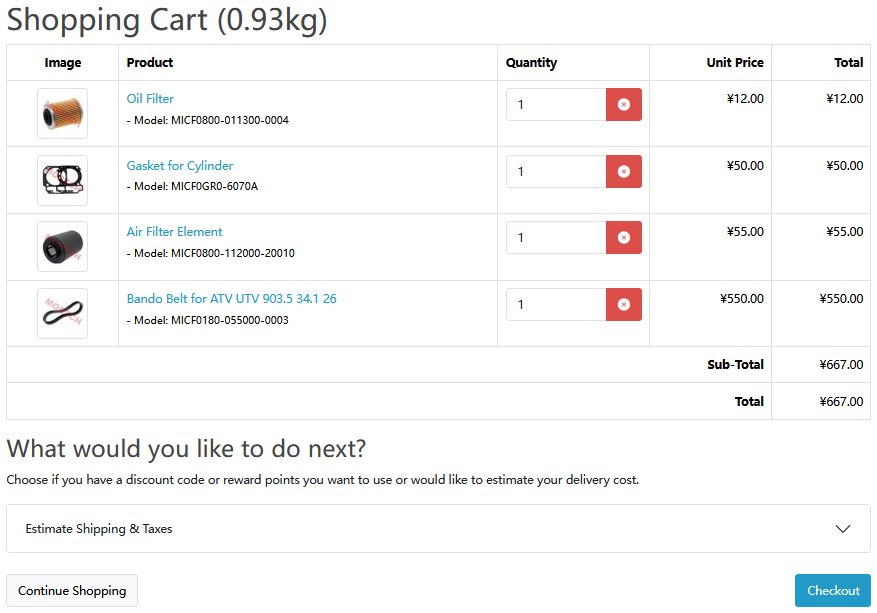Open the Gasket for Cylinder link
The width and height of the screenshot is (877, 613).
pyautogui.click(x=180, y=165)
